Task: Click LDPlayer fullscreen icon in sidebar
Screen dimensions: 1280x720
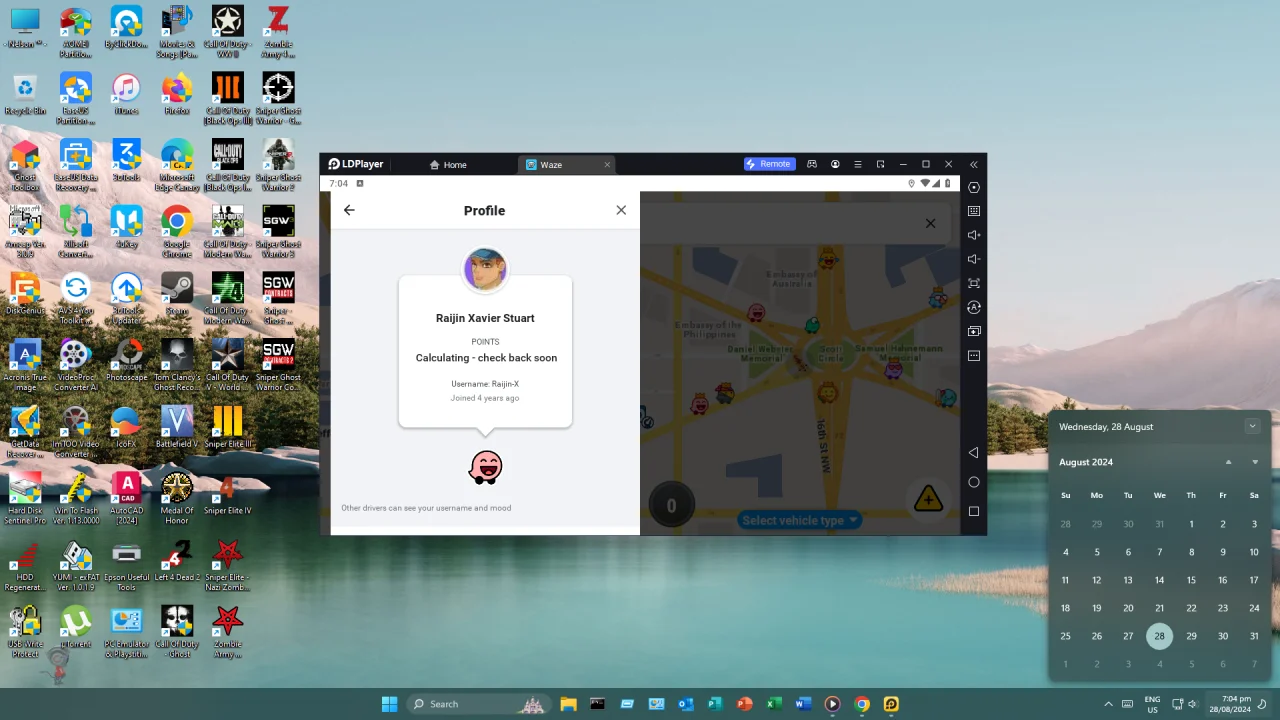Action: (974, 283)
